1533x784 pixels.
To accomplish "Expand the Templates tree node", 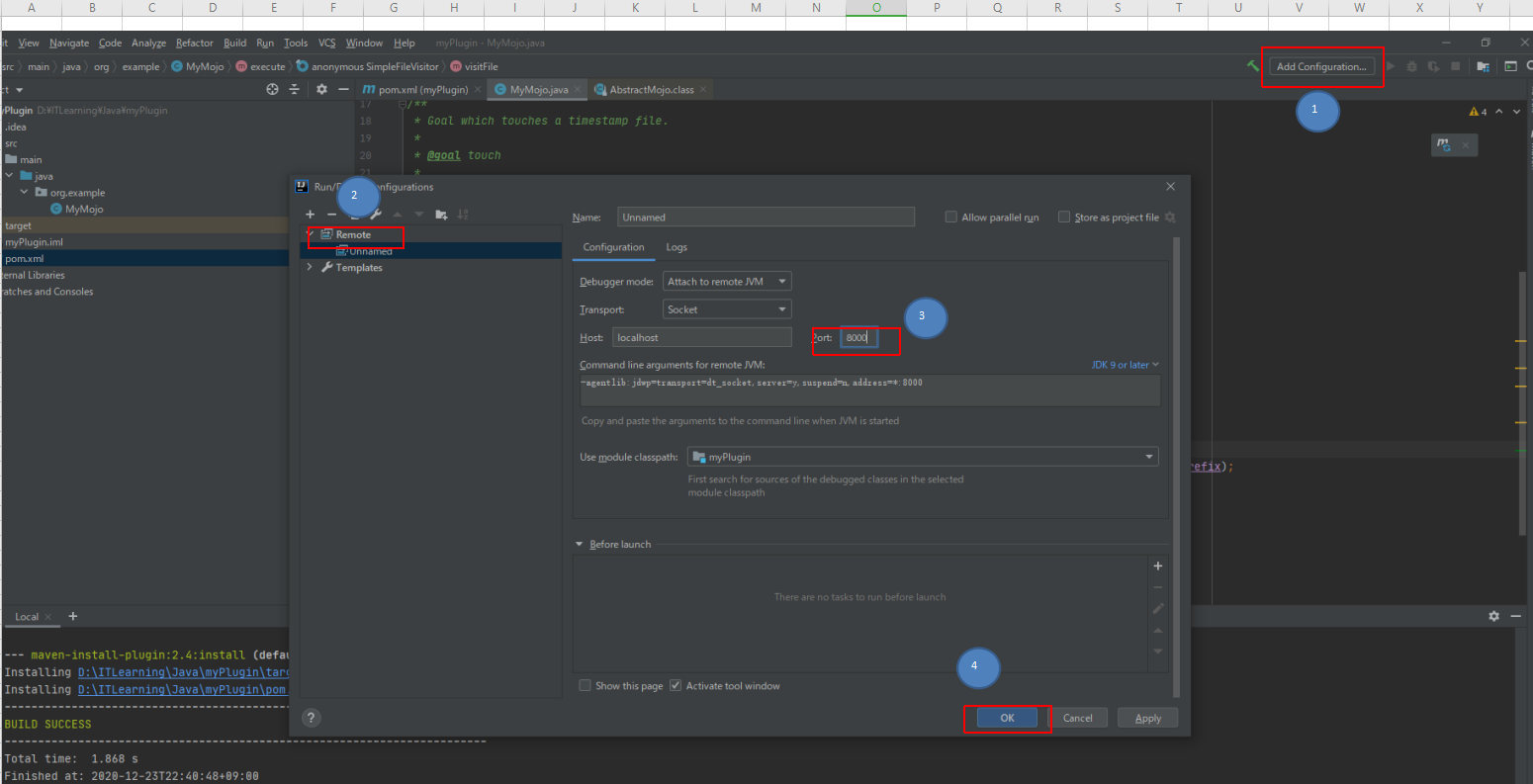I will tap(310, 267).
